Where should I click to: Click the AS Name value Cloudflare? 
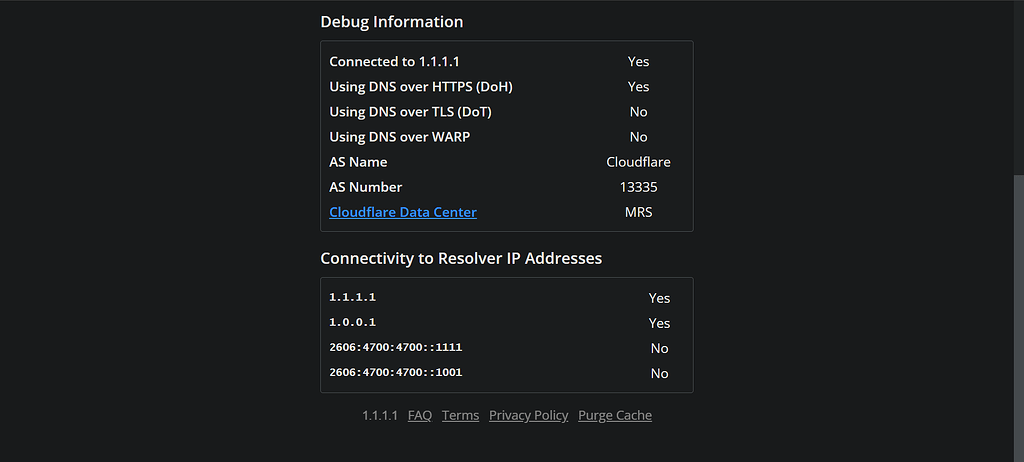click(638, 162)
